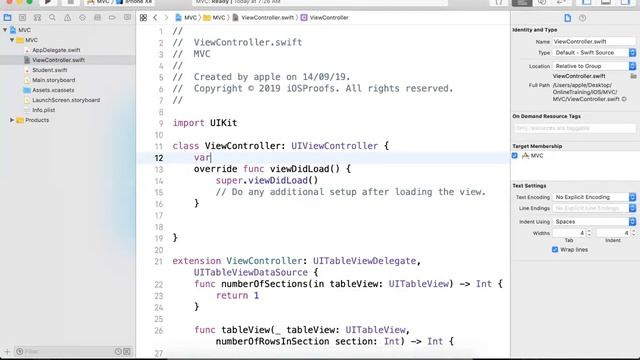
Task: Select Student.swift in navigator
Action: (x=49, y=70)
